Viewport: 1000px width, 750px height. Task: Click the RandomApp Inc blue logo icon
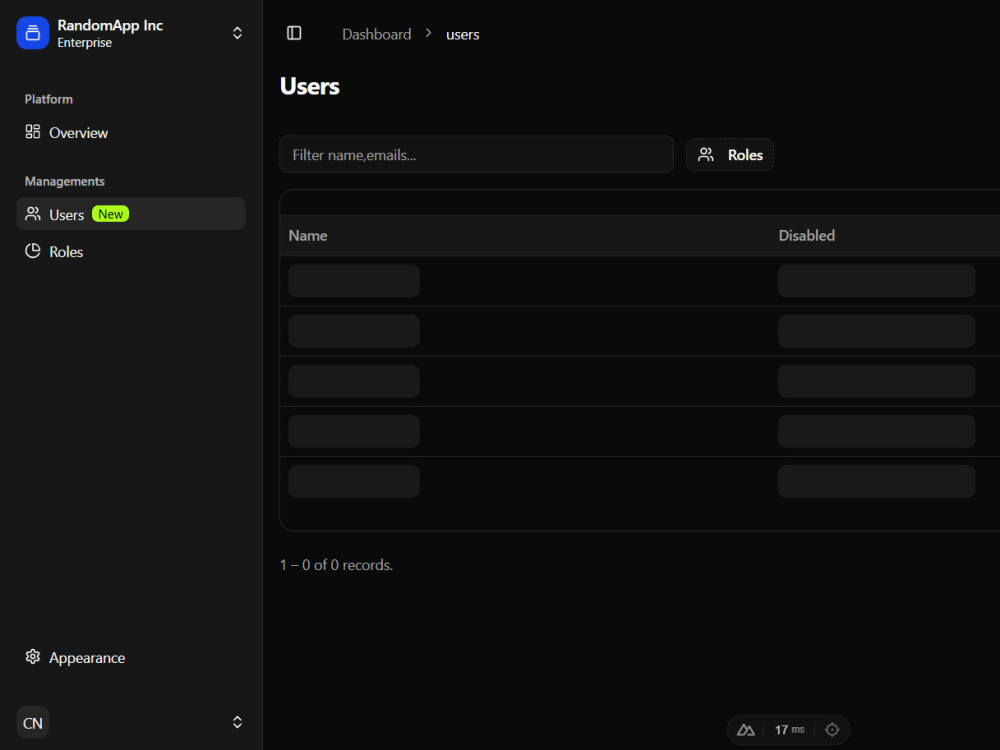click(33, 33)
